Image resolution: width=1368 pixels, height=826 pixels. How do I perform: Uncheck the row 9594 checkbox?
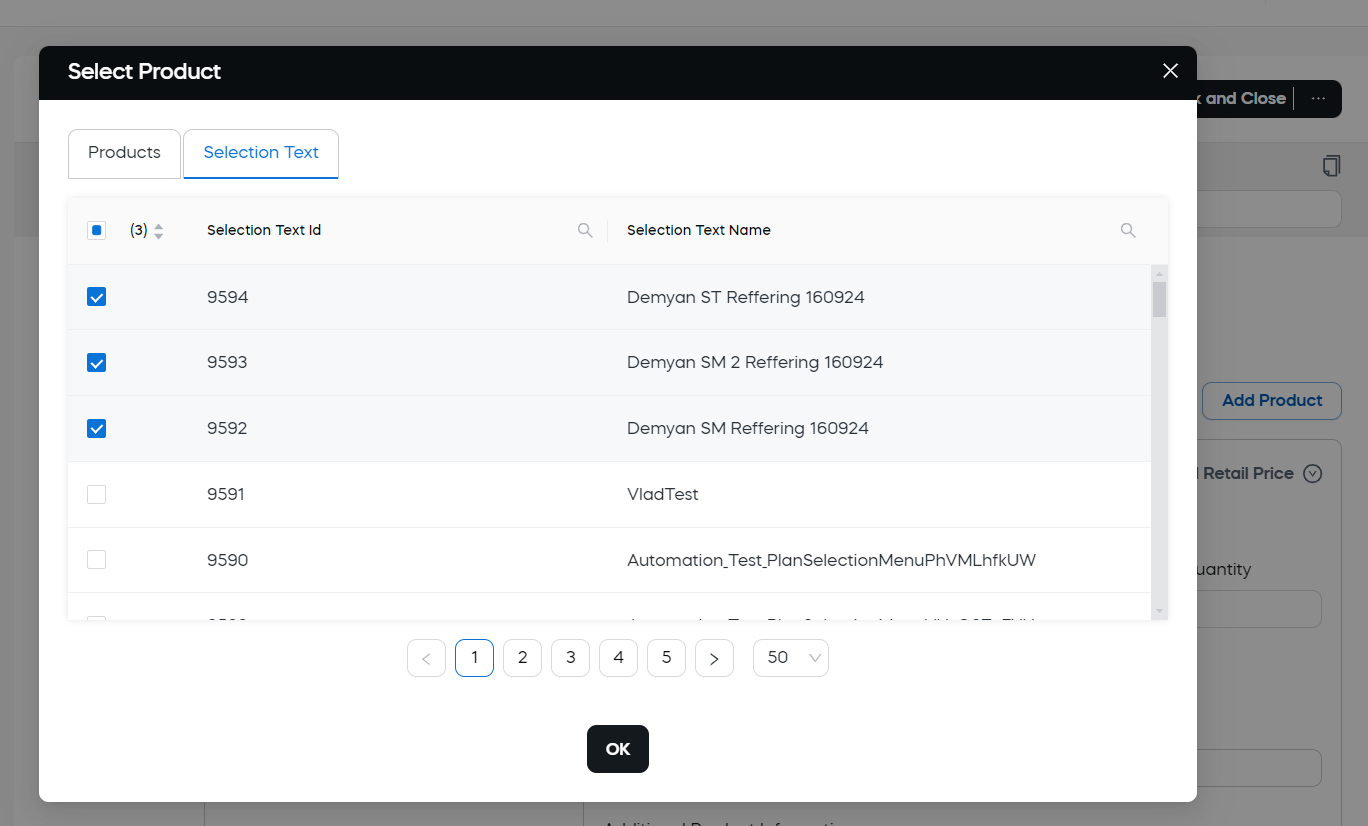tap(96, 297)
